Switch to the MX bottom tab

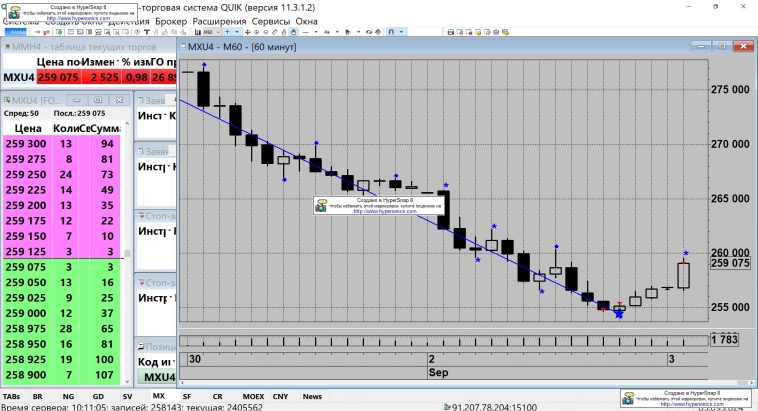click(x=159, y=396)
